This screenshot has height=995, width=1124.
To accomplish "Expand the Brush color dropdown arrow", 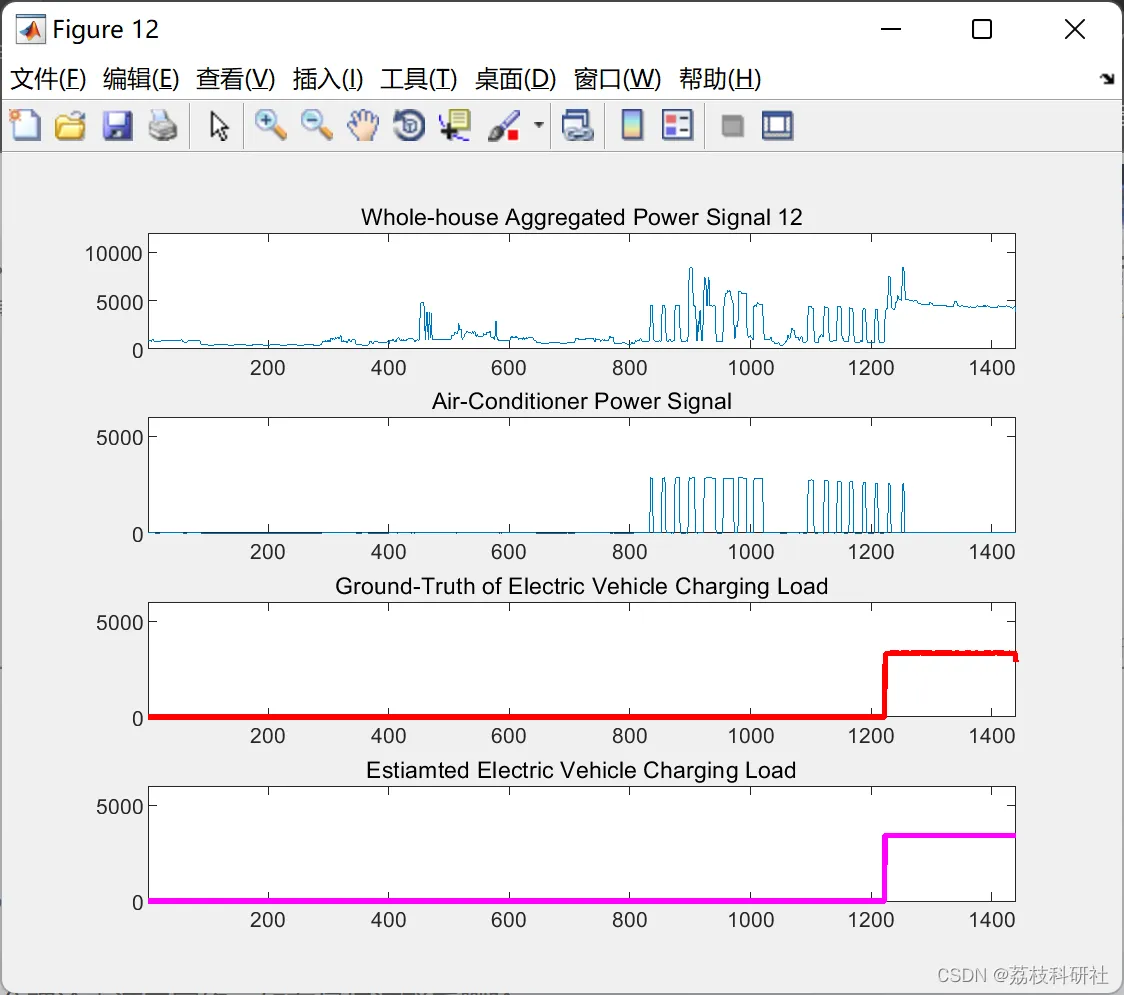I will pos(539,125).
